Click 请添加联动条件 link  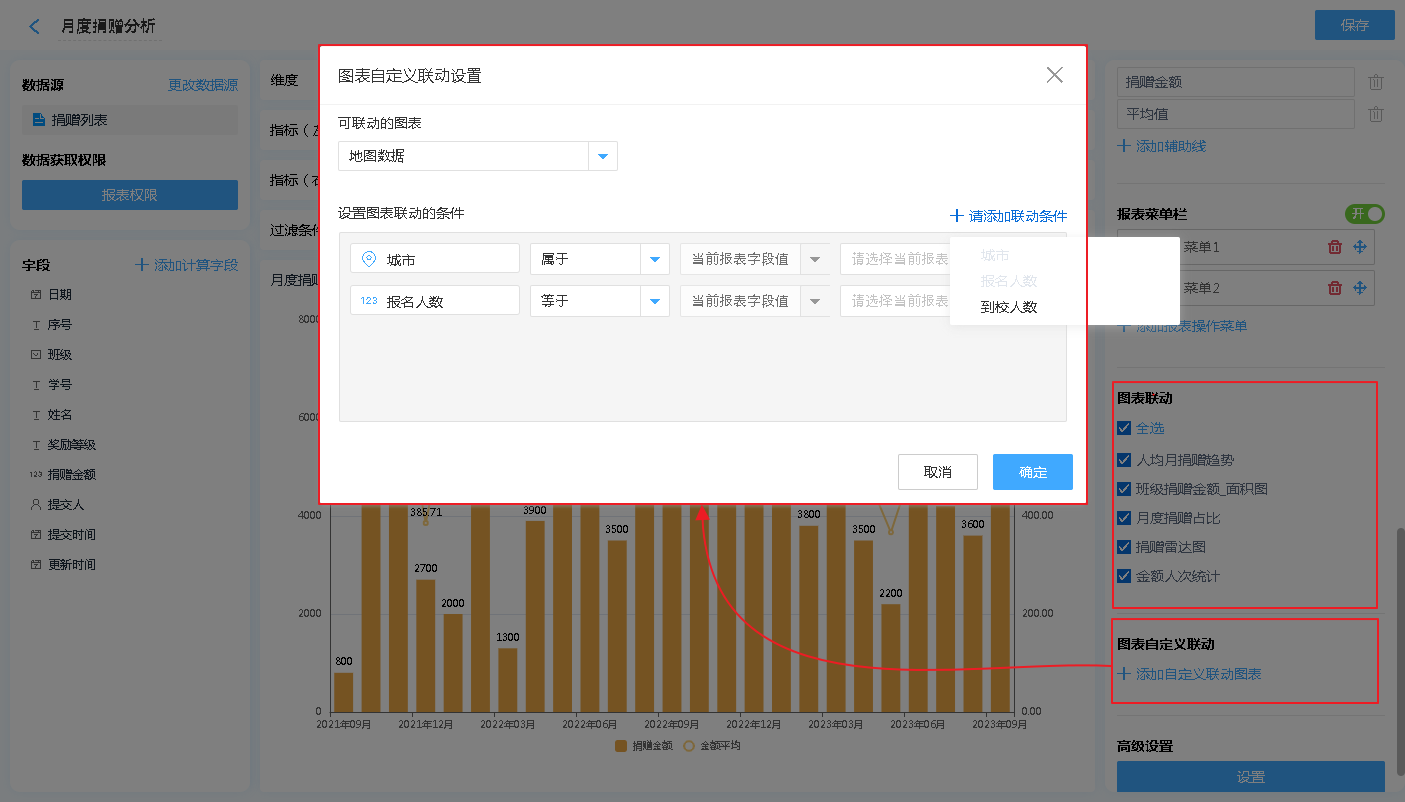[1009, 216]
